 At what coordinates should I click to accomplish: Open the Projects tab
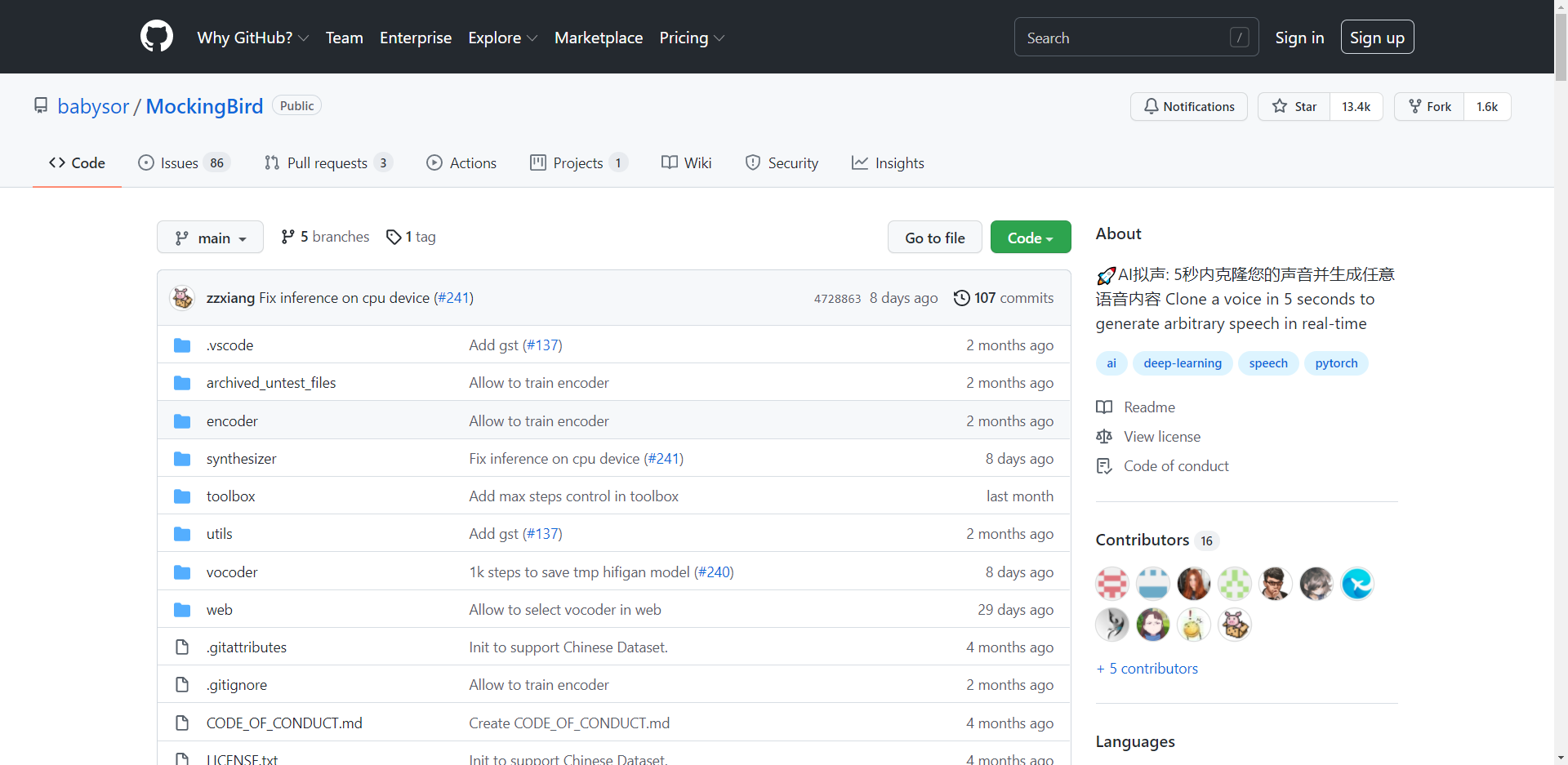click(579, 163)
